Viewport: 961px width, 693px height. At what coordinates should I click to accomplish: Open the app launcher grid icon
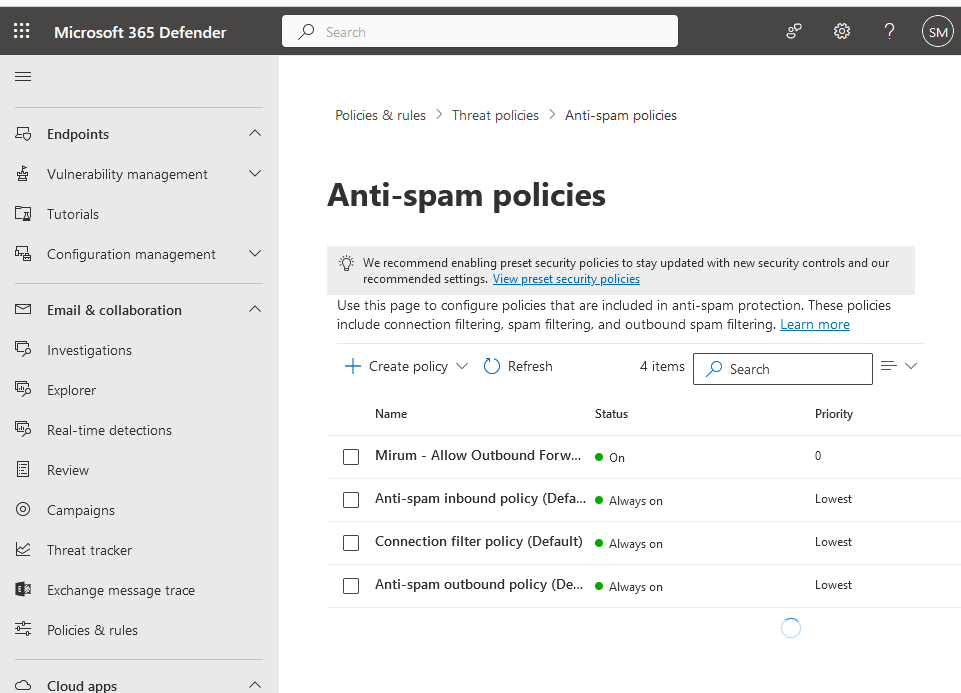21,31
